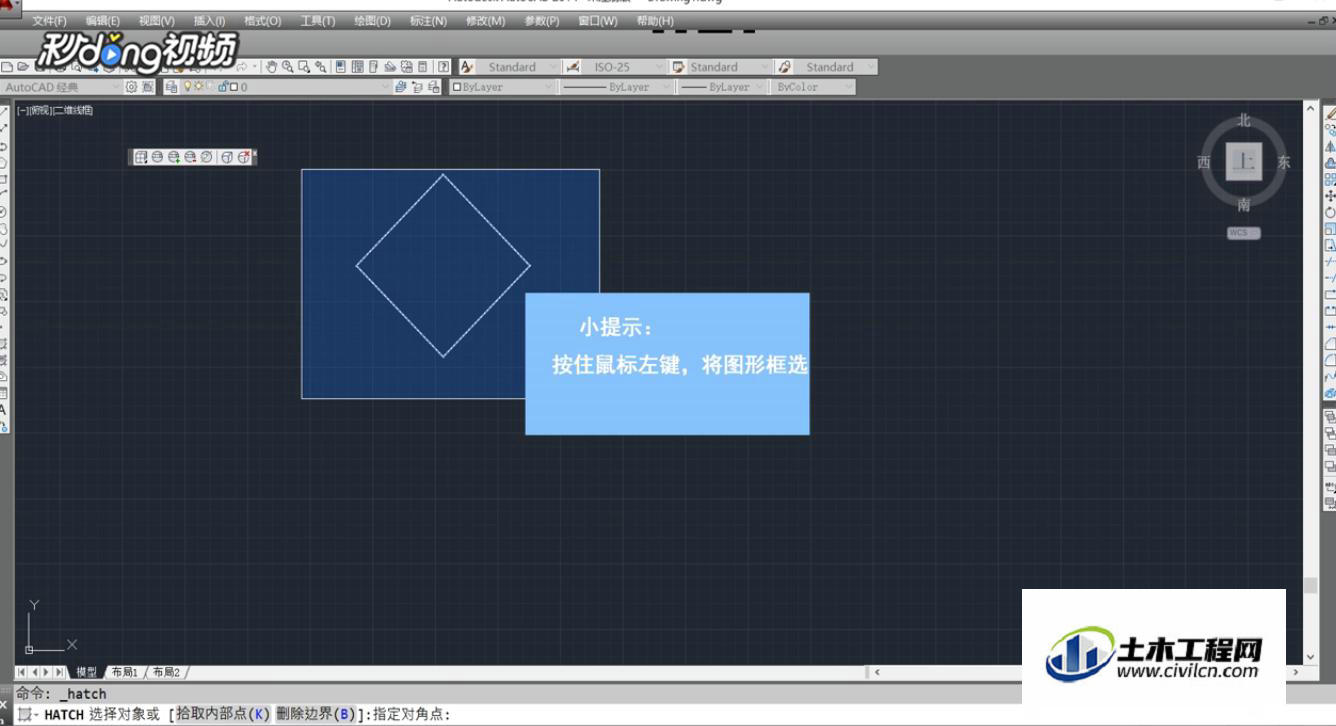Click the ByLayer color swatch box
The width and height of the screenshot is (1336, 726).
[457, 87]
